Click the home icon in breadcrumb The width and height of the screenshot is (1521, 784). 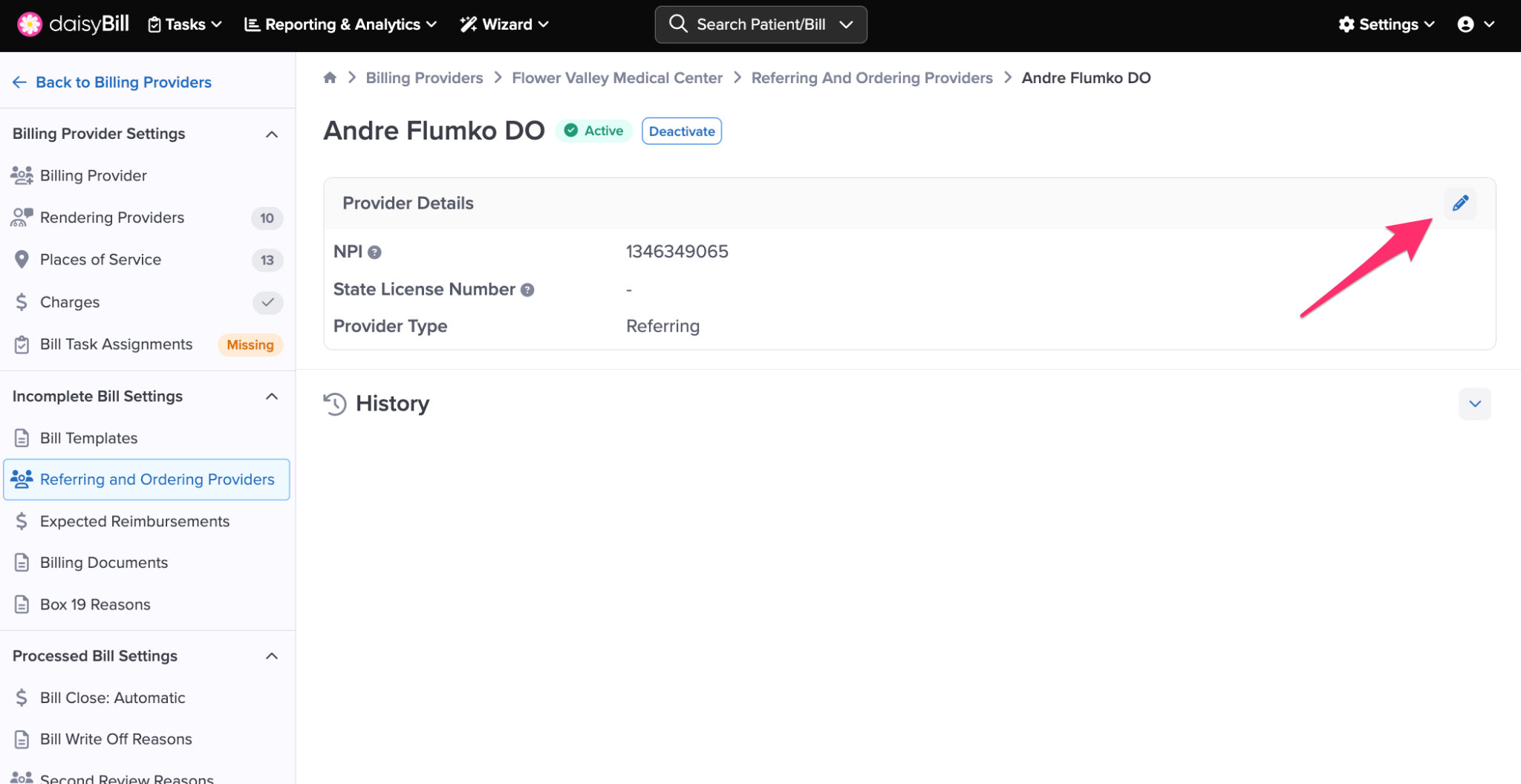[330, 78]
